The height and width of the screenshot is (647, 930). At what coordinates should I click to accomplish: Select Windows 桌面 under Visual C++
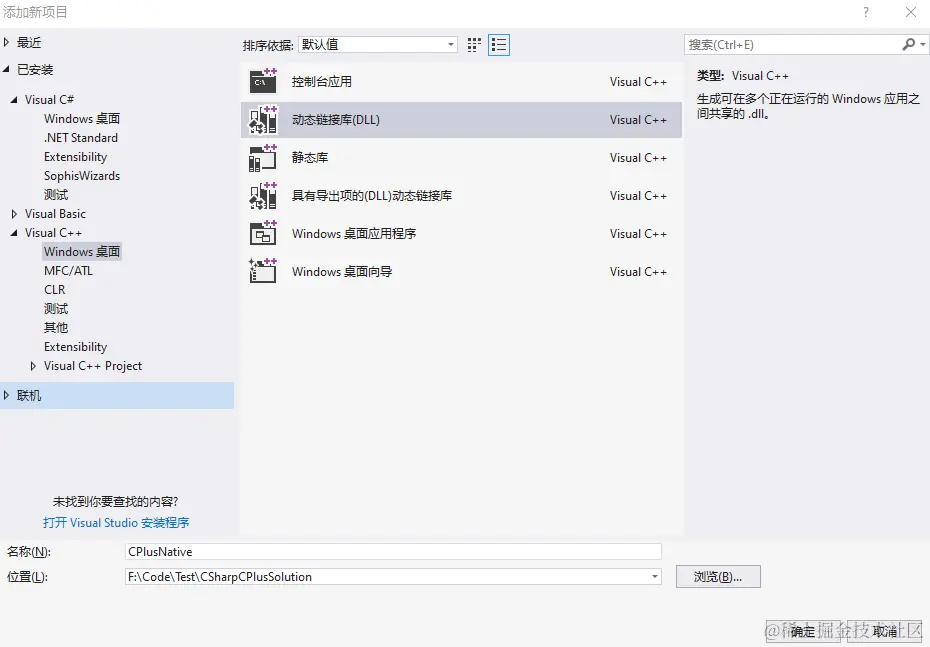pos(82,251)
